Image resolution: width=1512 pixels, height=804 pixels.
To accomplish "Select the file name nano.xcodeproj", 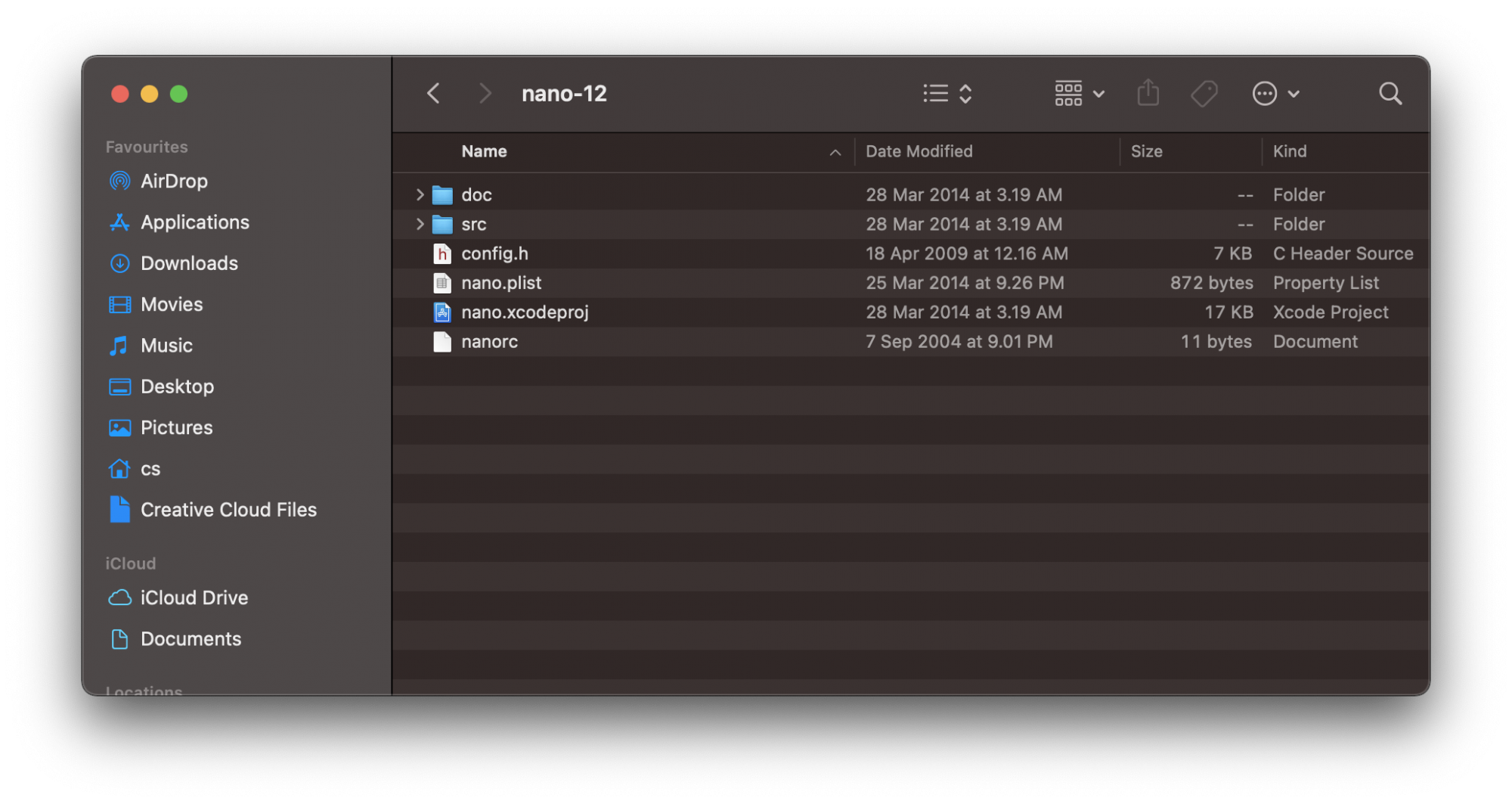I will tap(525, 312).
